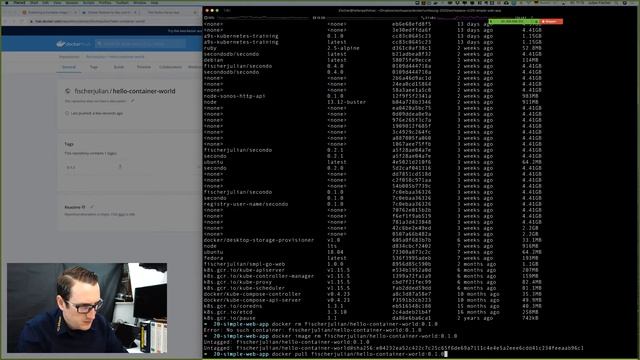Screen dimensions: 640x360
Task: Click the 'Error: No such container' line
Action: 312,330
